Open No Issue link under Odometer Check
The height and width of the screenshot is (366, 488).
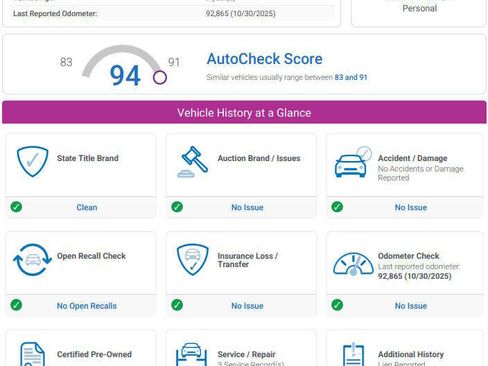(x=411, y=306)
